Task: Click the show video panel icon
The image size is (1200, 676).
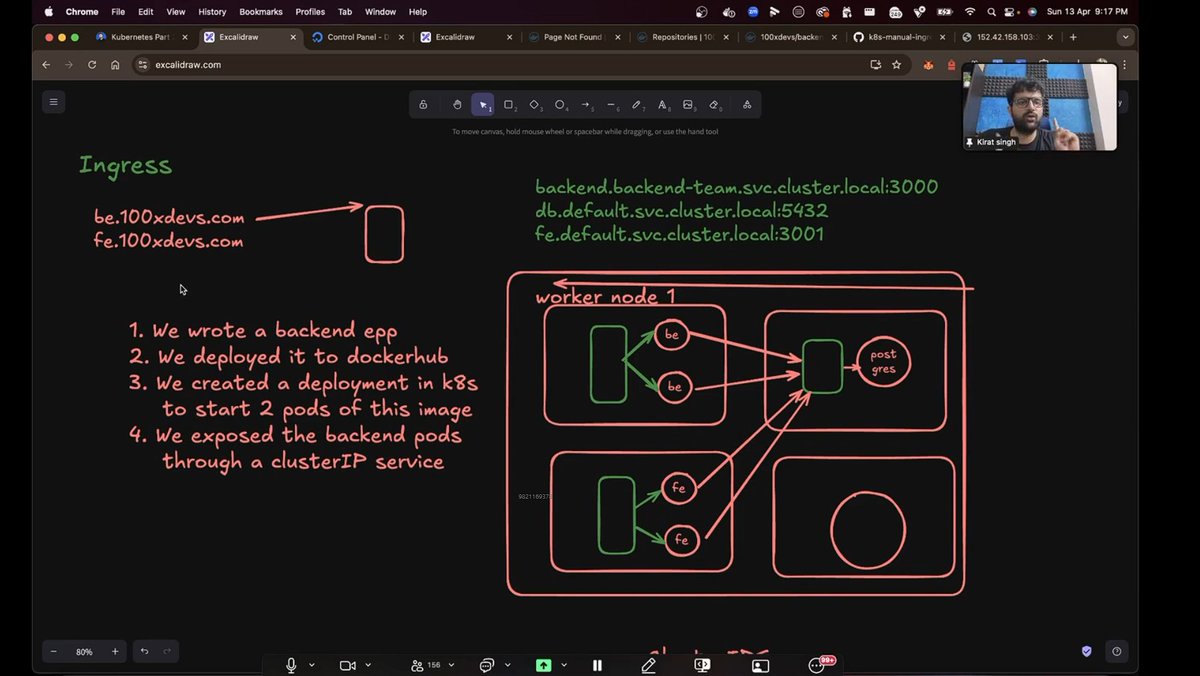Action: 760,665
